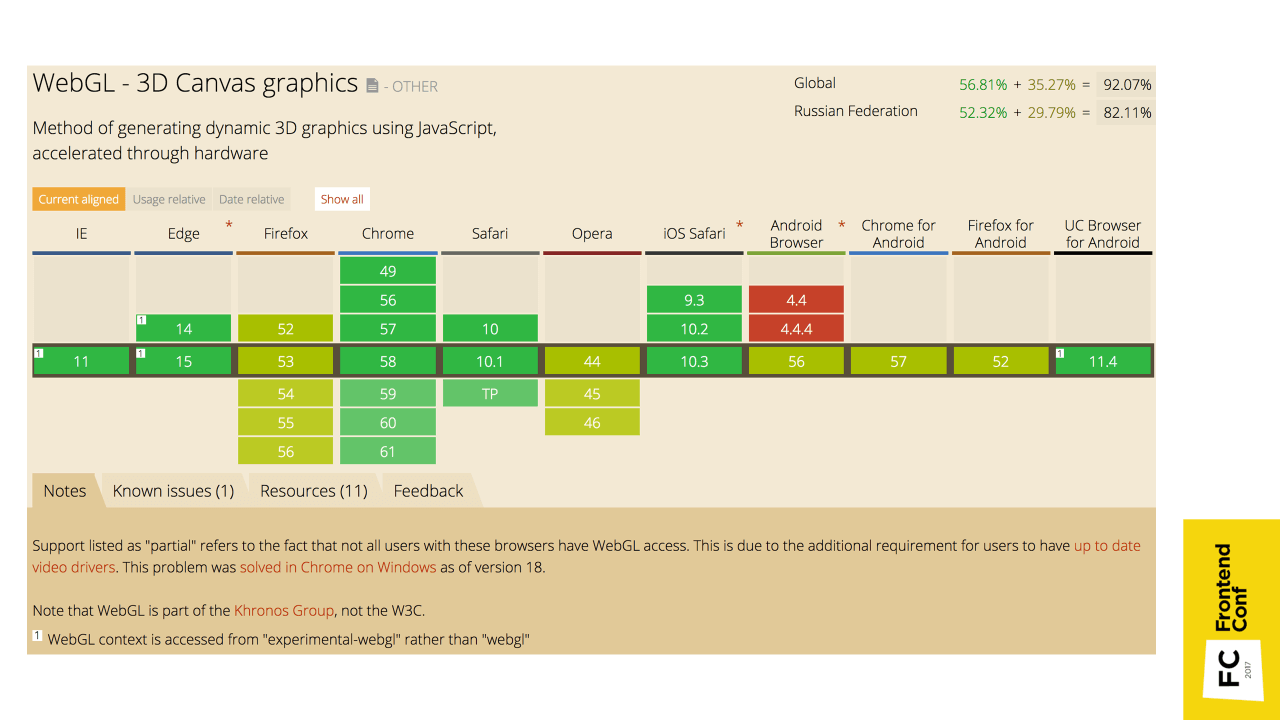
Task: Switch to the Date relative view
Action: coord(252,199)
